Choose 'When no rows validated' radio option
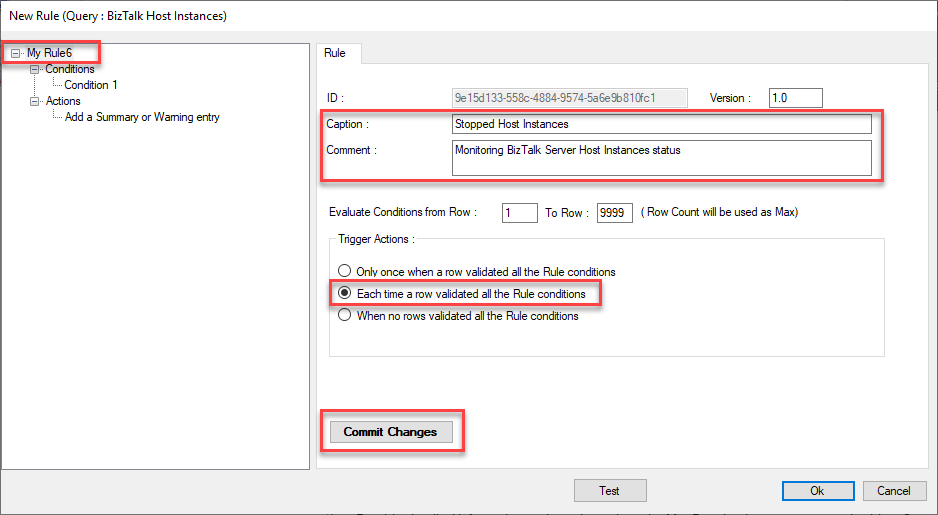The width and height of the screenshot is (938, 515). [345, 316]
